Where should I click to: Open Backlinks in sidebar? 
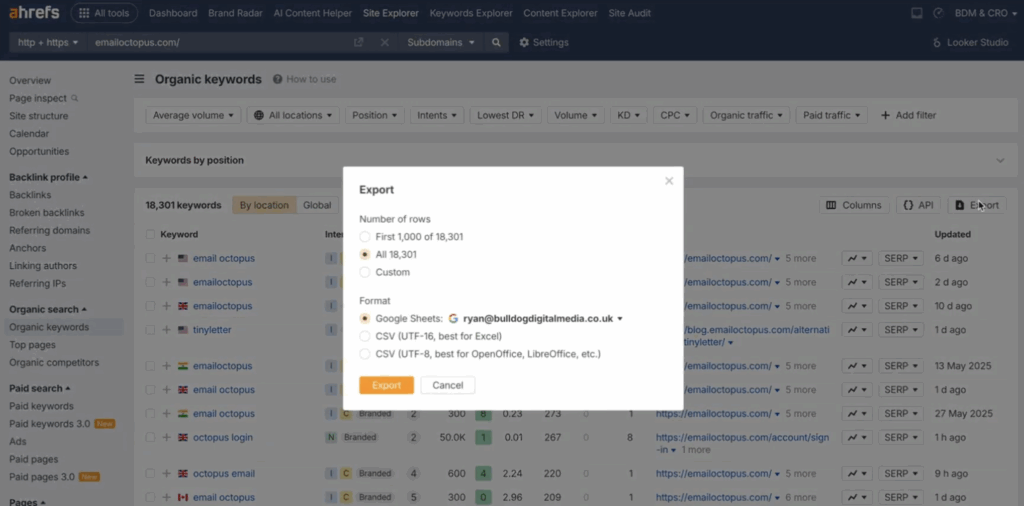[30, 195]
